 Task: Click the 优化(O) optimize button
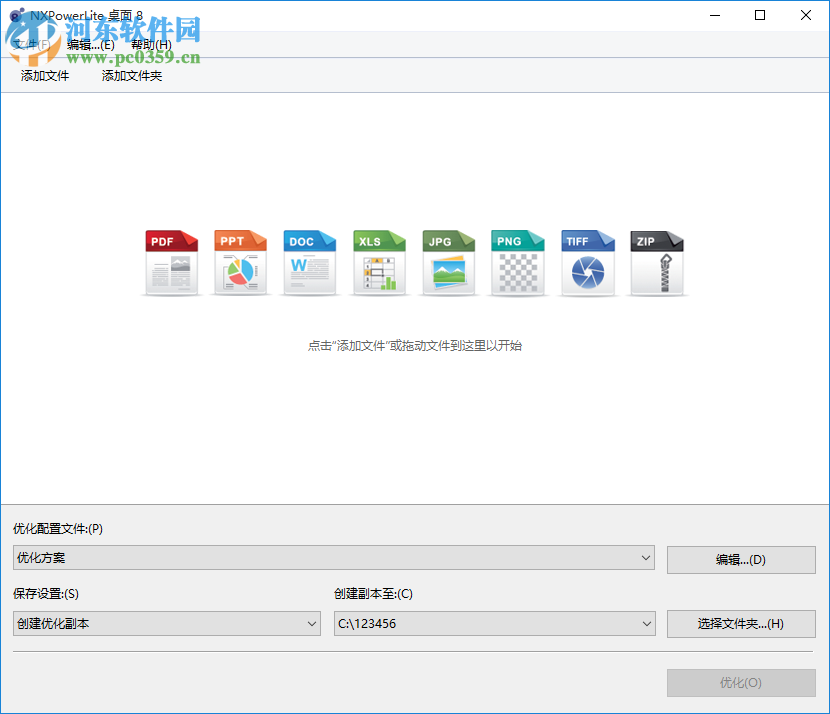pyautogui.click(x=741, y=682)
